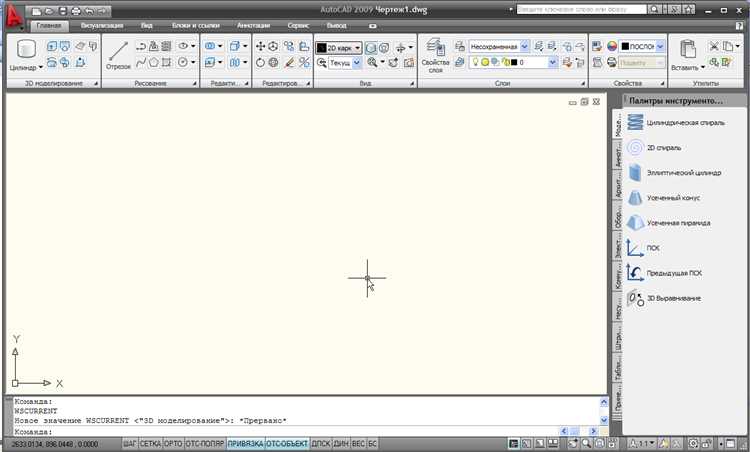Disable ОТС-ОБЪЕКТ object tracking
Image resolution: width=750 pixels, height=452 pixels.
coord(287,444)
